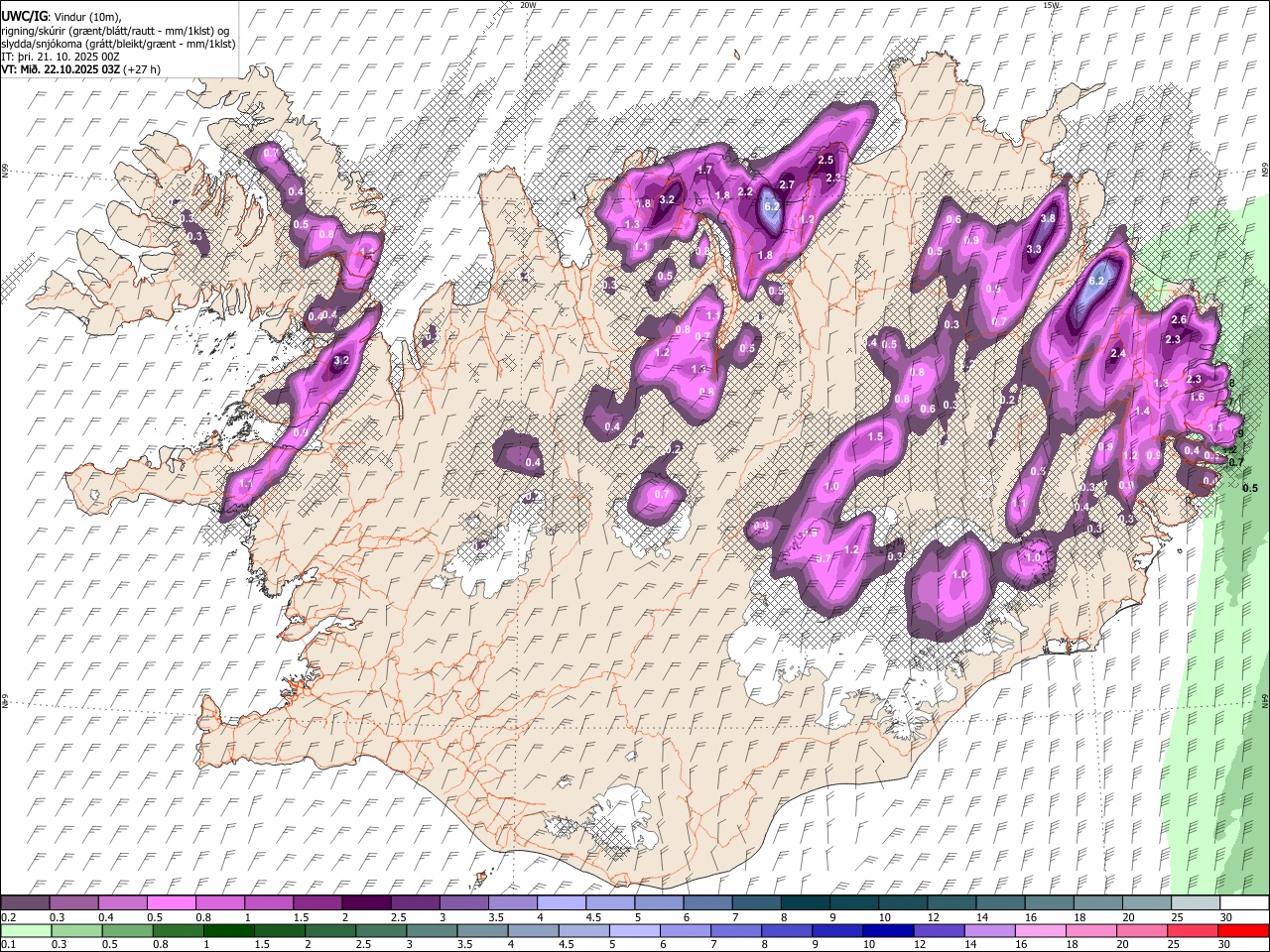Click the 'slydda/snjókoma' description line
Viewport: 1270px width, 952px height.
tap(117, 44)
